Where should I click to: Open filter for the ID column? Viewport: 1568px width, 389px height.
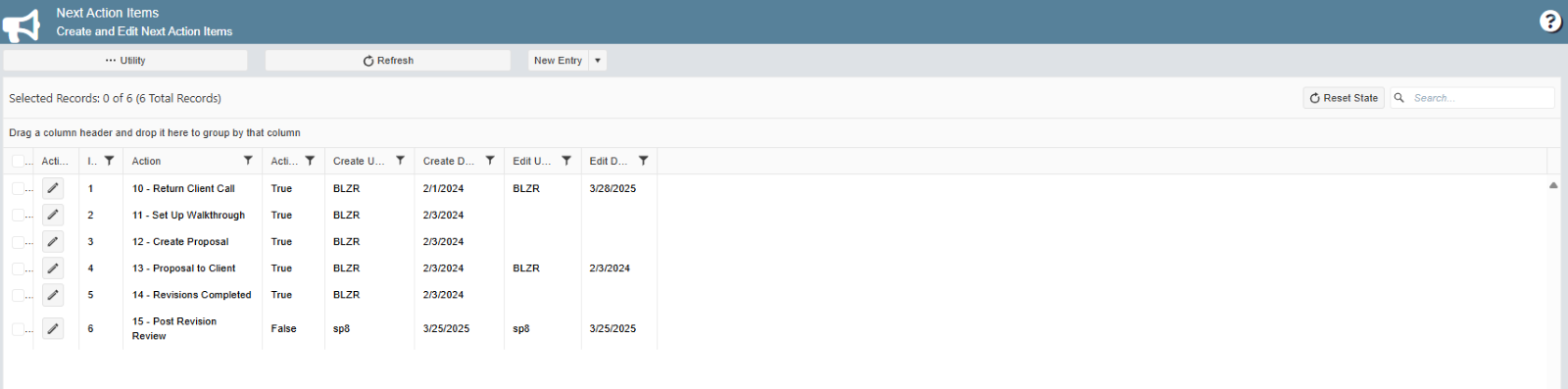pyautogui.click(x=110, y=161)
